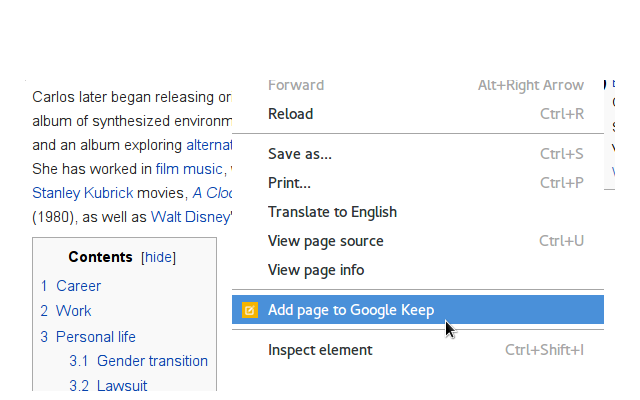Navigate to the Gender transition subsection
The width and height of the screenshot is (640, 400).
point(152,361)
